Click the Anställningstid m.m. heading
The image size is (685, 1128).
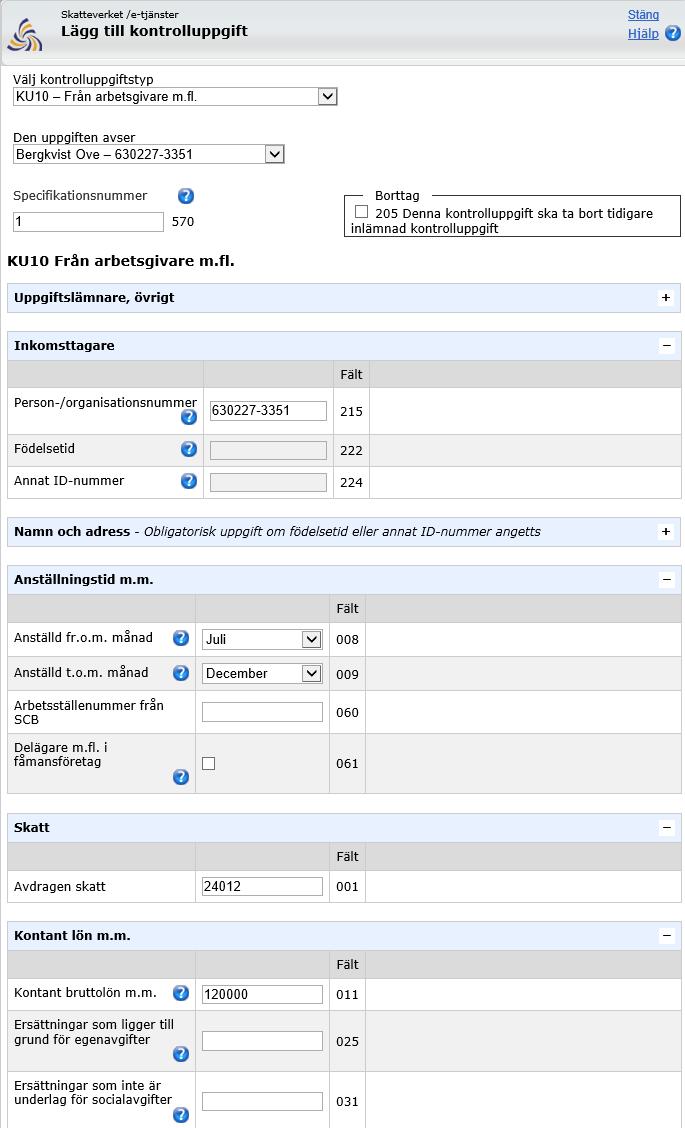(x=83, y=579)
